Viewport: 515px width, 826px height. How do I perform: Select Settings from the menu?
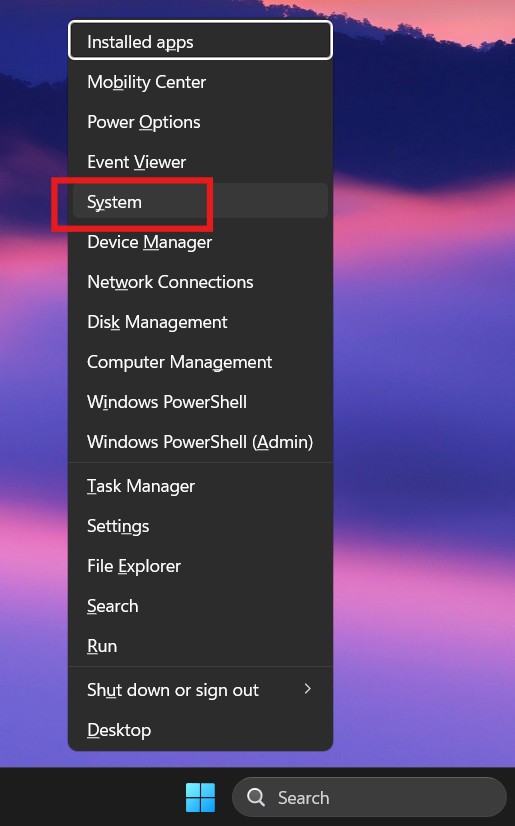[x=200, y=526]
